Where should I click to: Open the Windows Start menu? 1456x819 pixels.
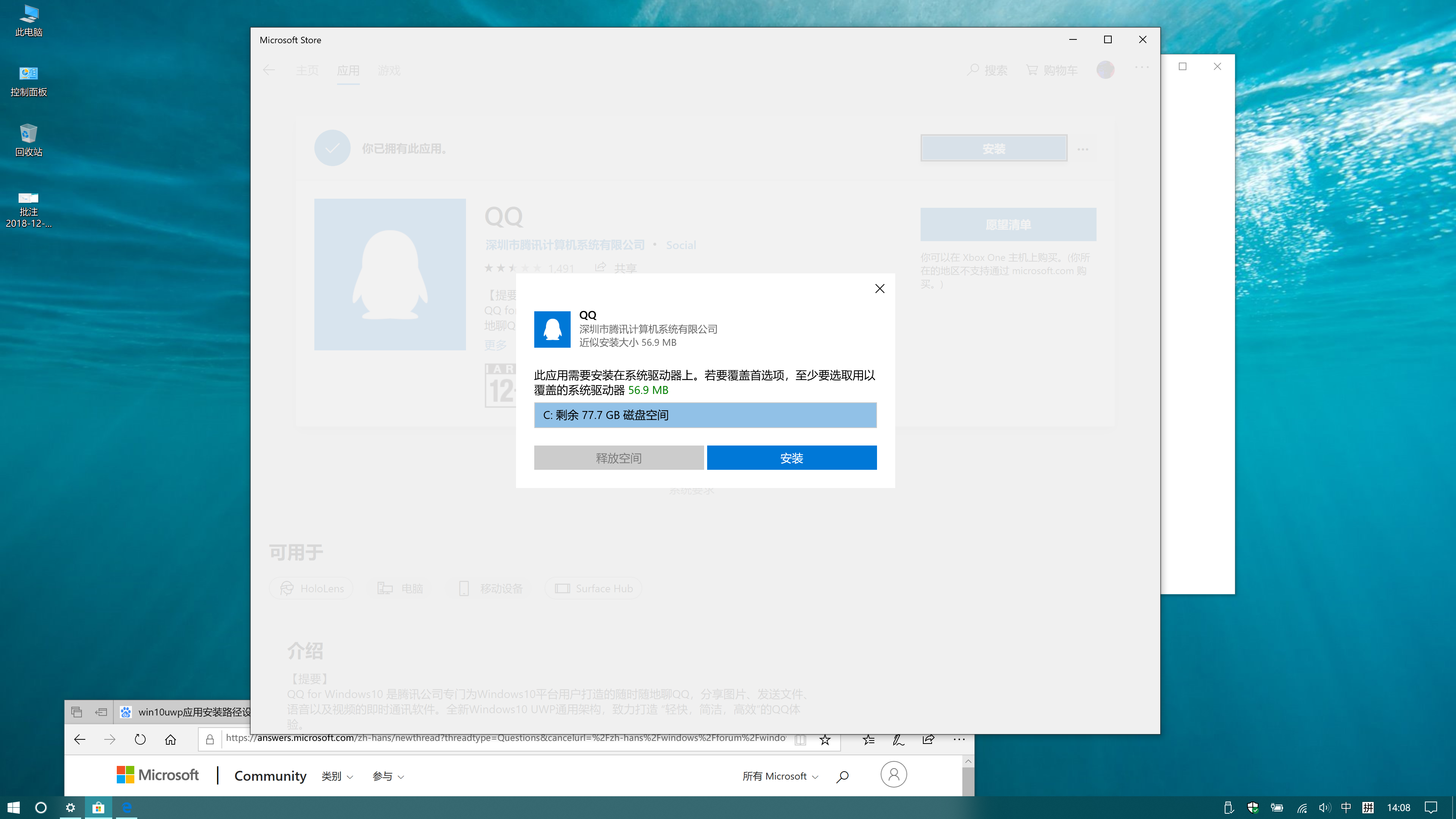14,808
